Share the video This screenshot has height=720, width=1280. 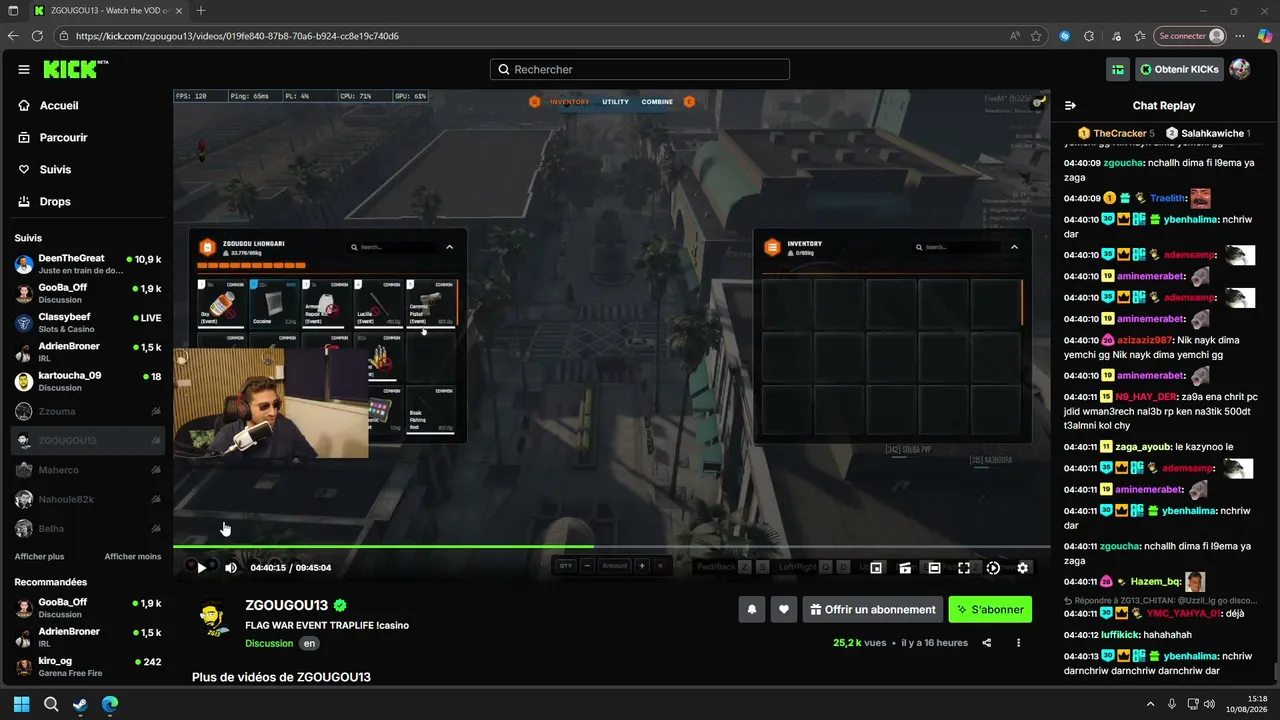click(x=987, y=643)
